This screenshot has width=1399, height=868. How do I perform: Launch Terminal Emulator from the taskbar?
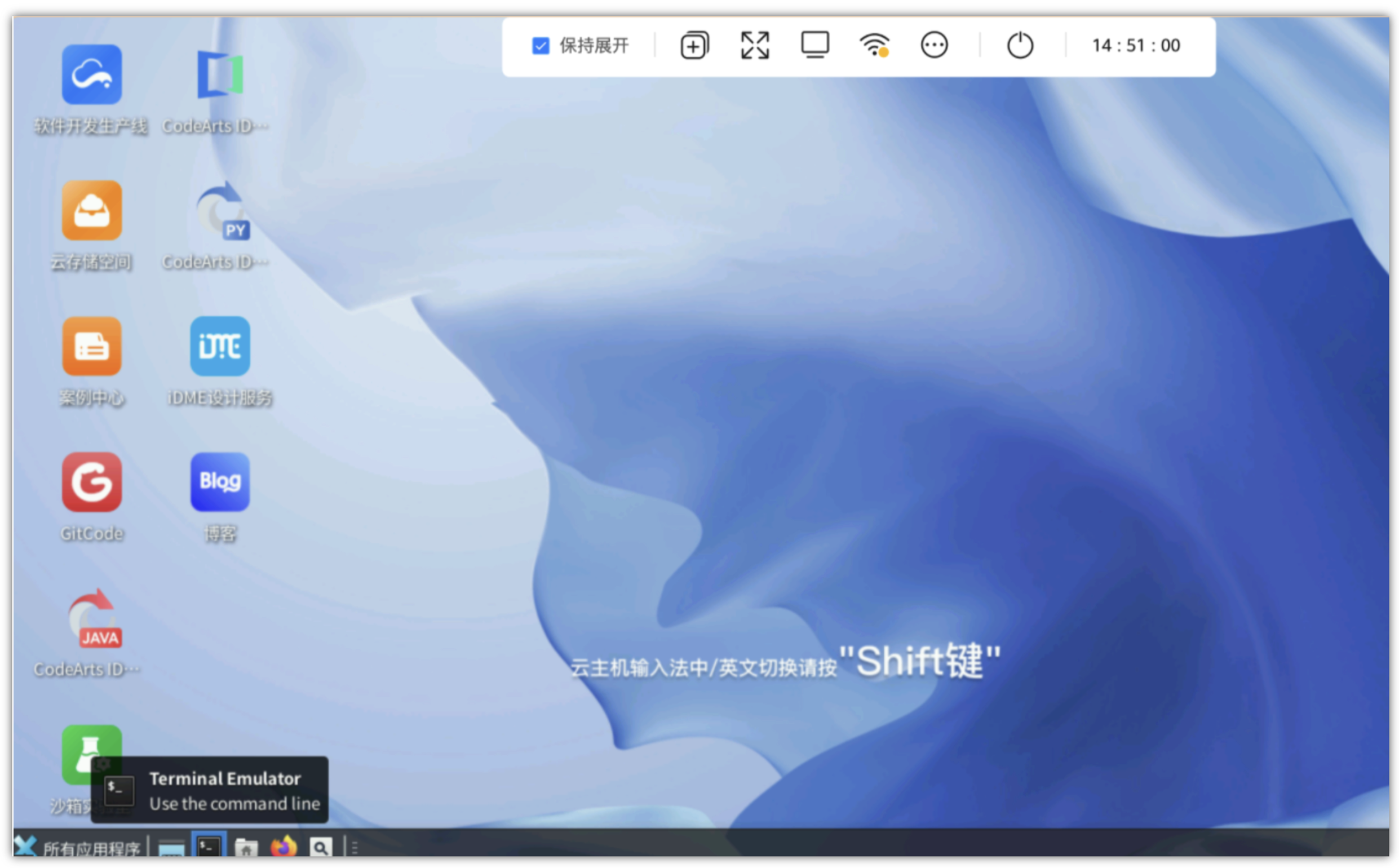point(209,847)
